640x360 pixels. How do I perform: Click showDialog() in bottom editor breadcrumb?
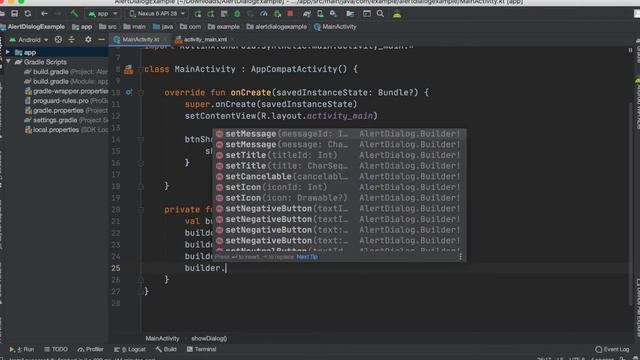coord(209,338)
